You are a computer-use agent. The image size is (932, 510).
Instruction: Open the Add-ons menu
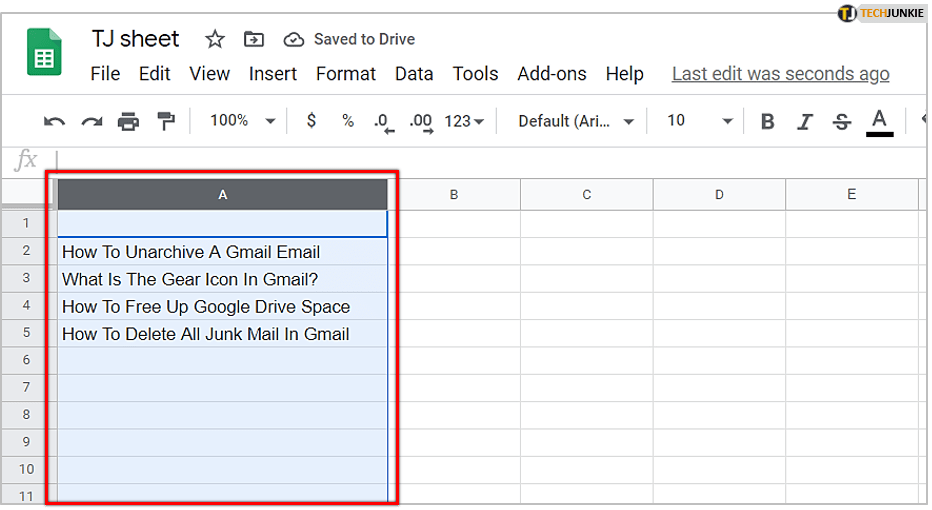[x=551, y=74]
